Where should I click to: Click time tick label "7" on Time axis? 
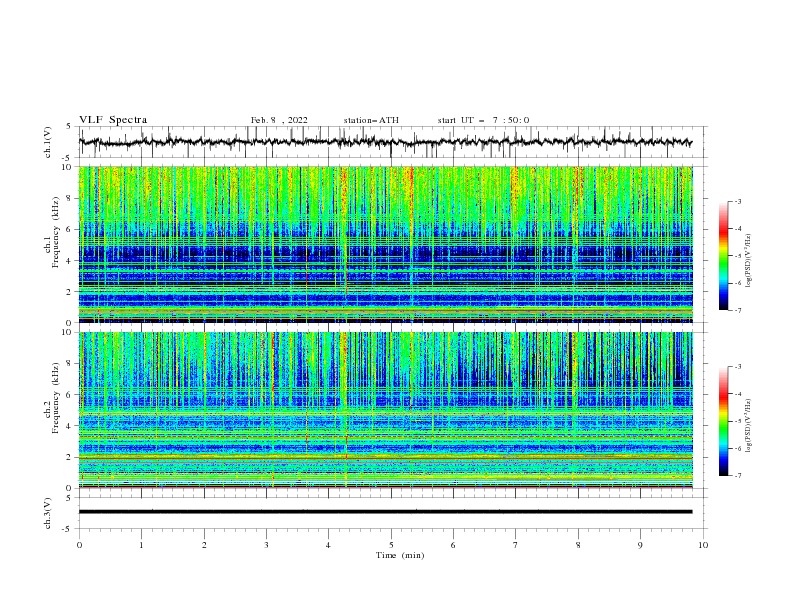point(516,545)
